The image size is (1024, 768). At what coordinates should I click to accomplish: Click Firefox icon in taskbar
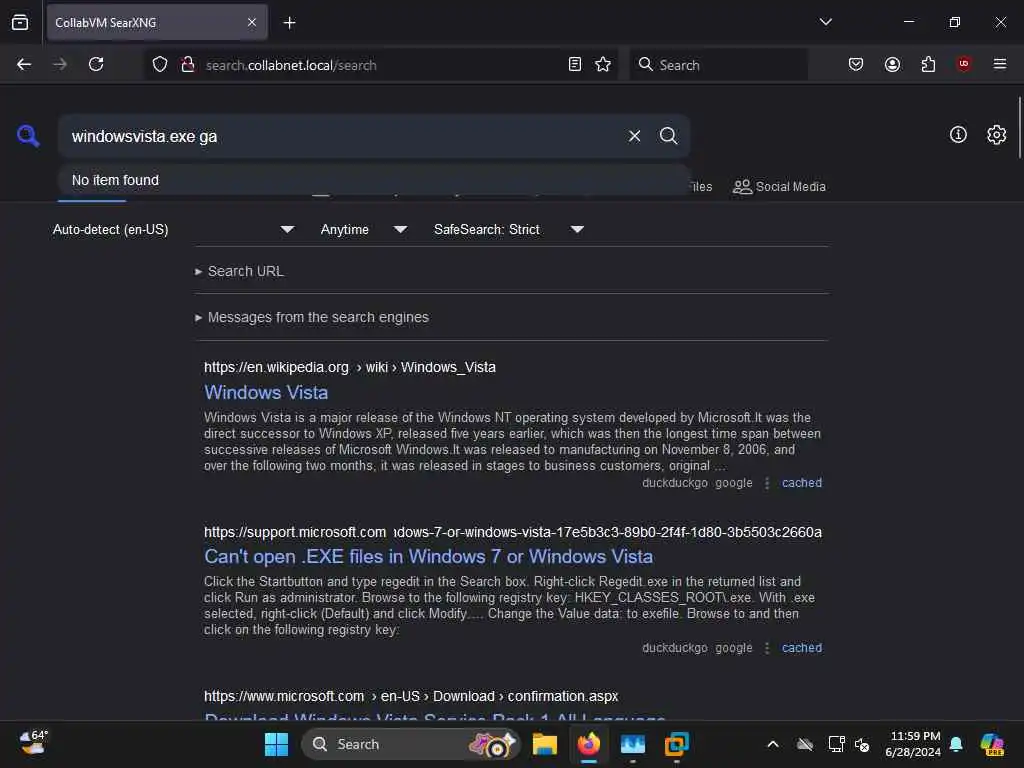pos(588,744)
